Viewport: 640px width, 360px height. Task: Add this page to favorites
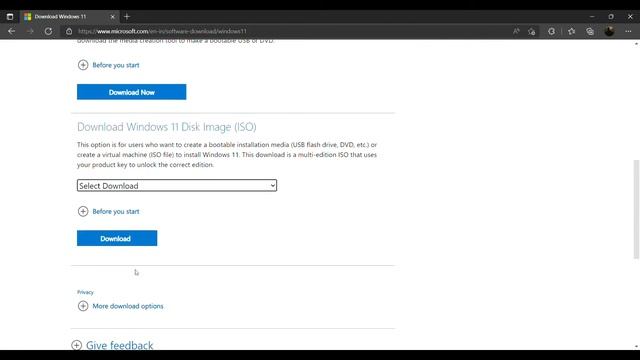point(531,31)
